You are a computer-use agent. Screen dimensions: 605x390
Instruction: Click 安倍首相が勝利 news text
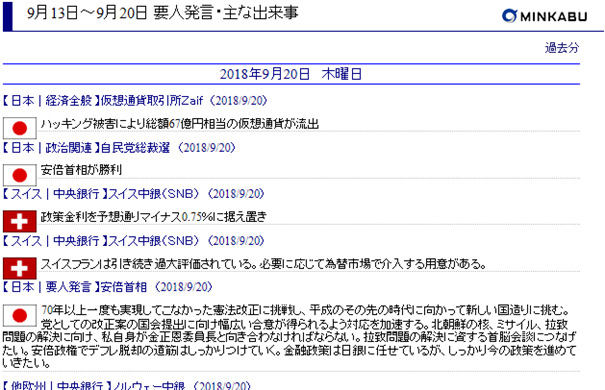coord(81,170)
